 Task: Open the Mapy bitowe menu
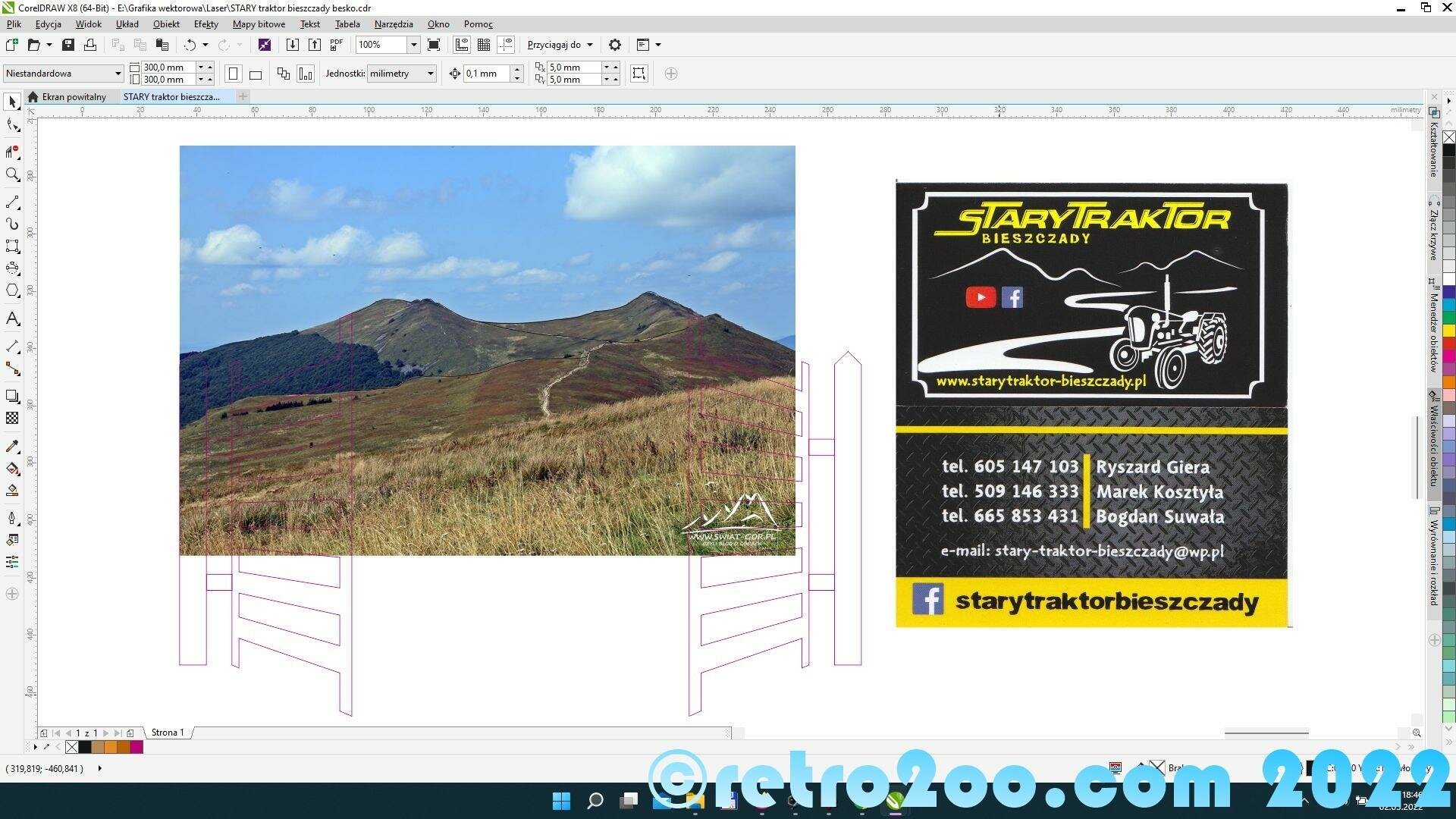[x=259, y=24]
